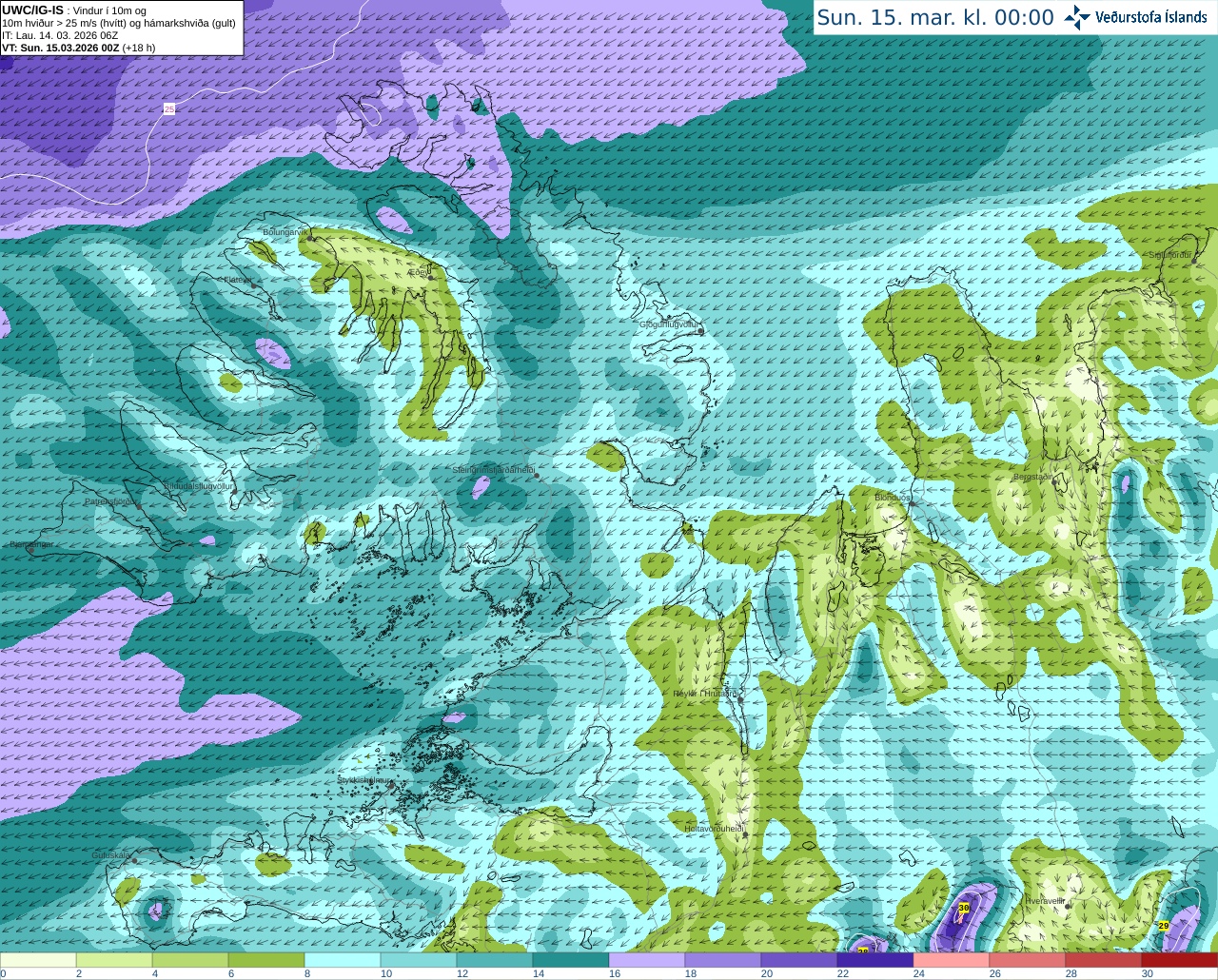Screen dimensions: 1218x980
Task: Click the Blönduós station label
Action: 893,498
